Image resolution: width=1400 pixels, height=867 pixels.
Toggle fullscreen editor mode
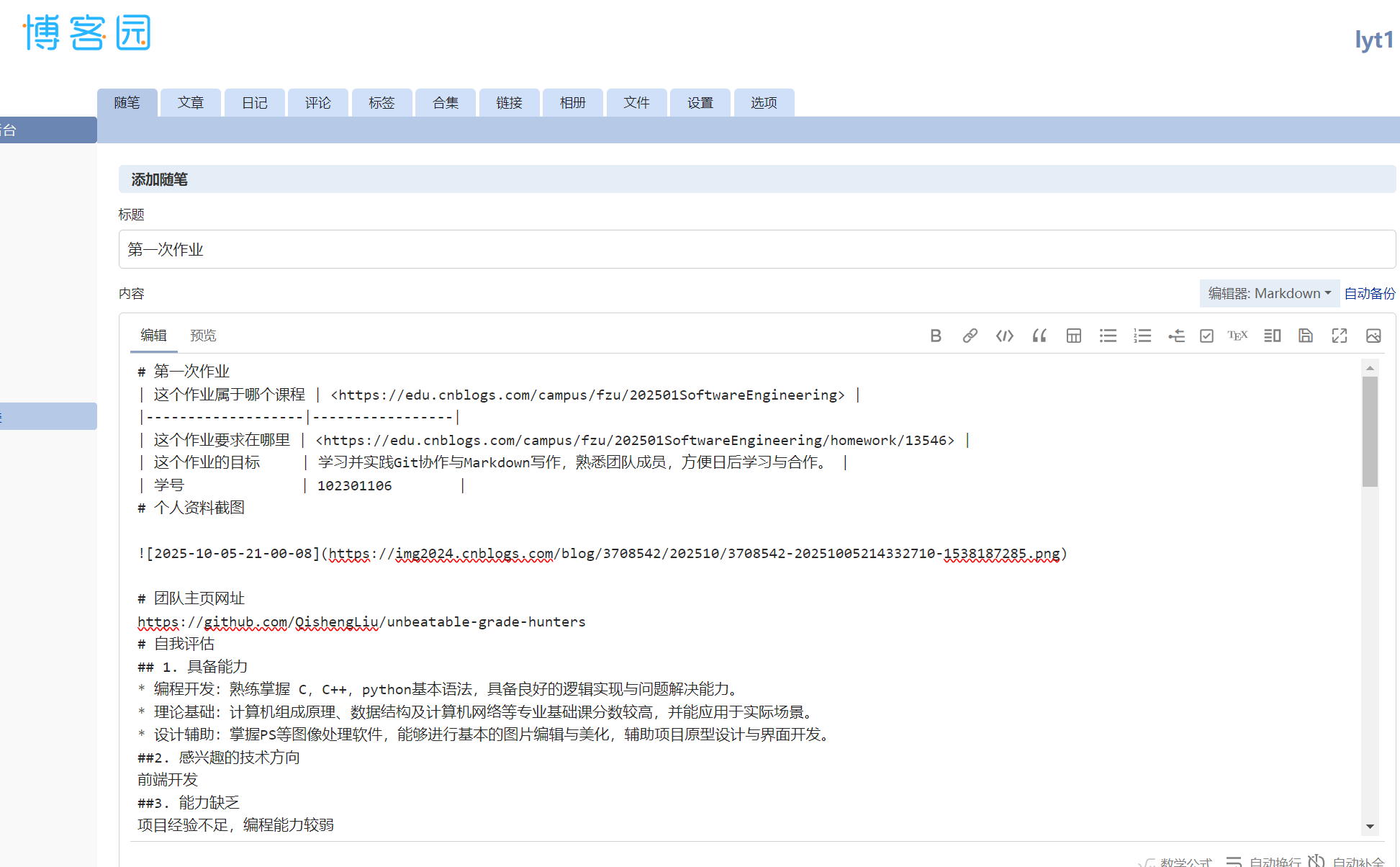click(x=1339, y=336)
